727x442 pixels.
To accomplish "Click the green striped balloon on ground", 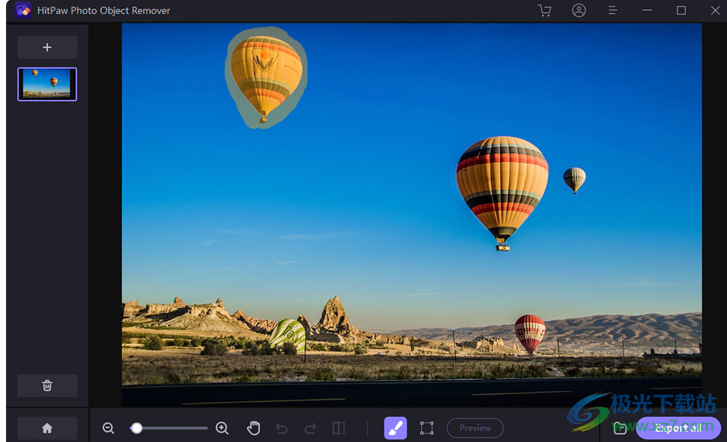I will pos(287,334).
